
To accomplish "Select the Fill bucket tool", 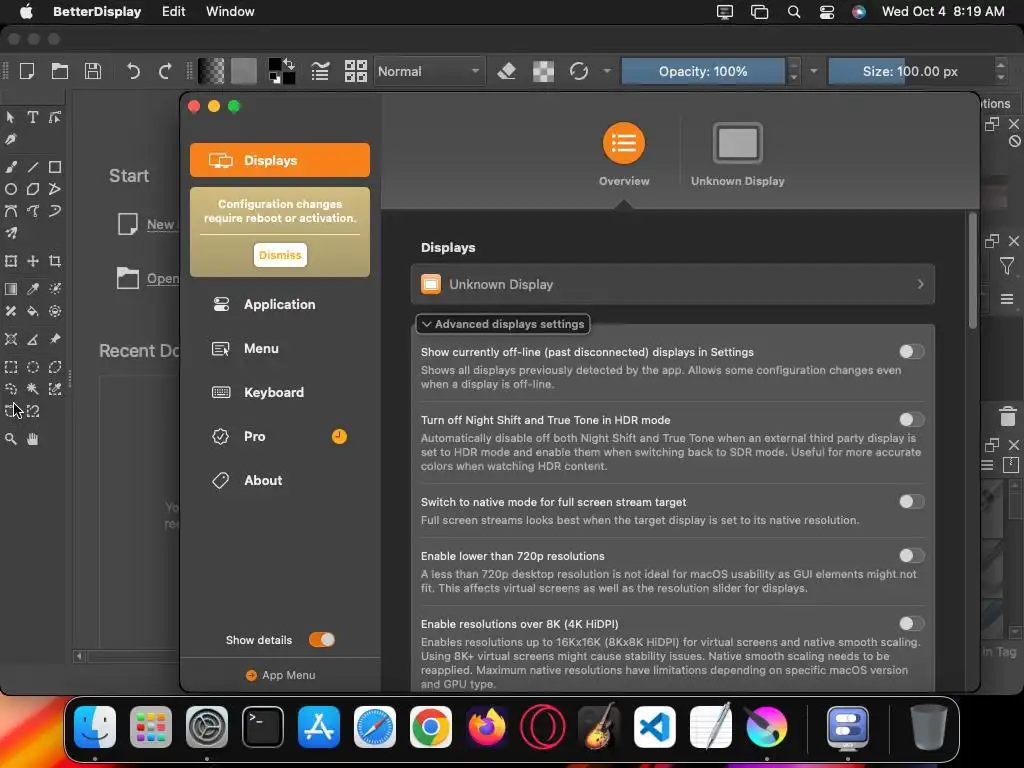I will pyautogui.click(x=33, y=312).
